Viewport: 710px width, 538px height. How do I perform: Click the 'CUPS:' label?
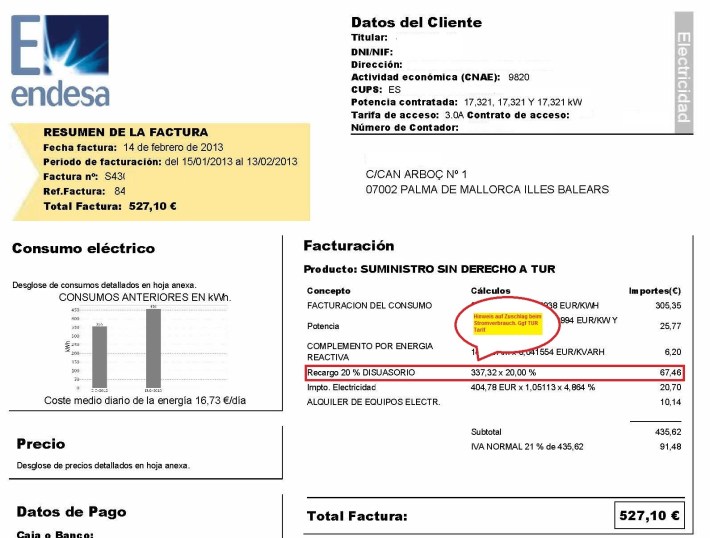[x=367, y=90]
